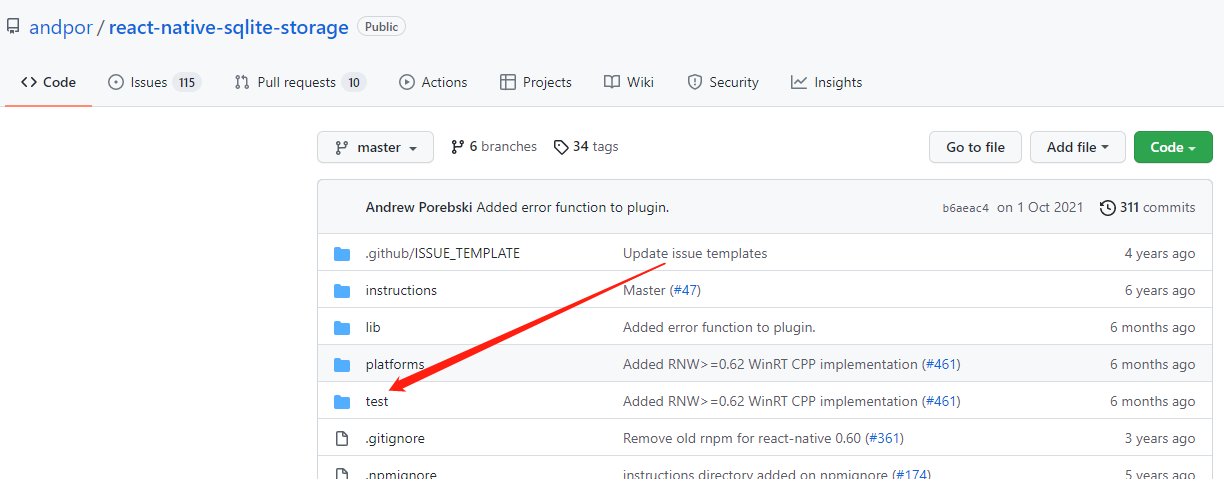The image size is (1224, 479).
Task: Open the .github/ISSUE_TEMPLATE folder
Action: (x=443, y=253)
